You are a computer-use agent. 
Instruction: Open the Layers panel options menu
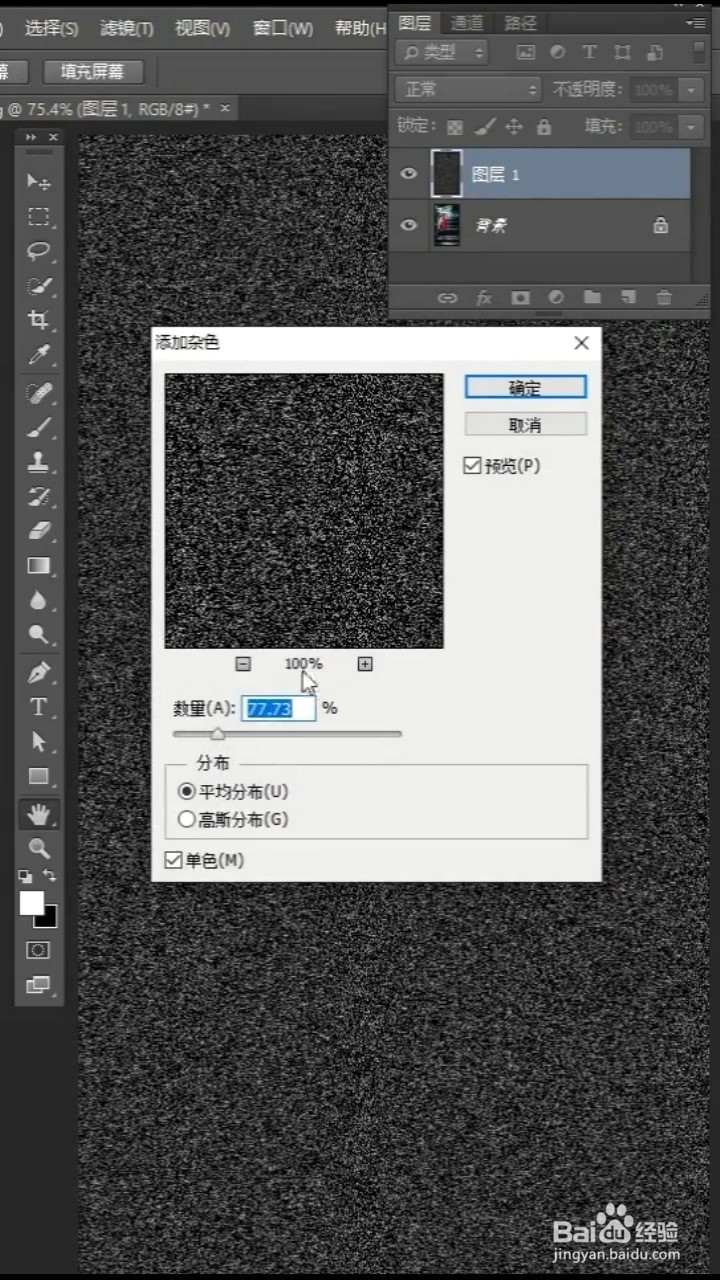tap(696, 22)
